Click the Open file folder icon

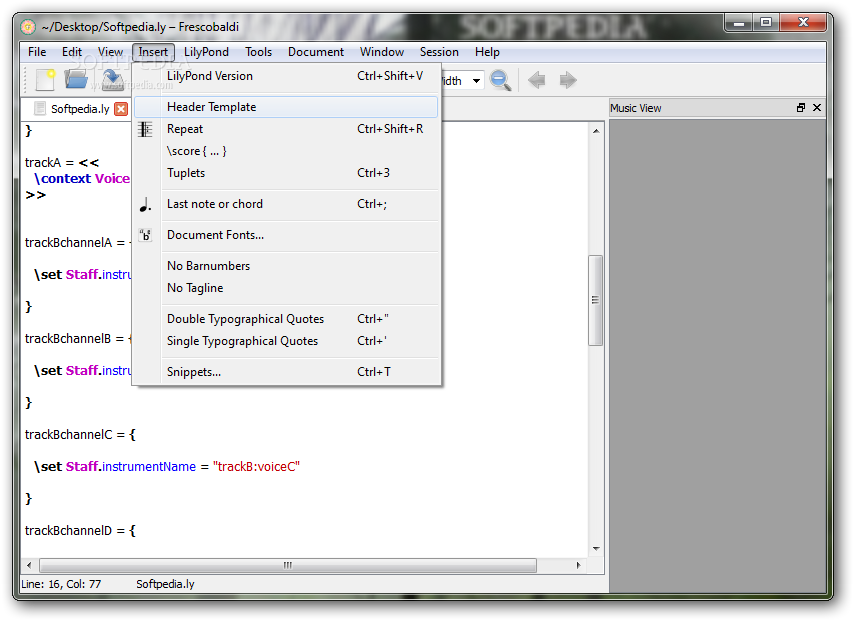[76, 80]
